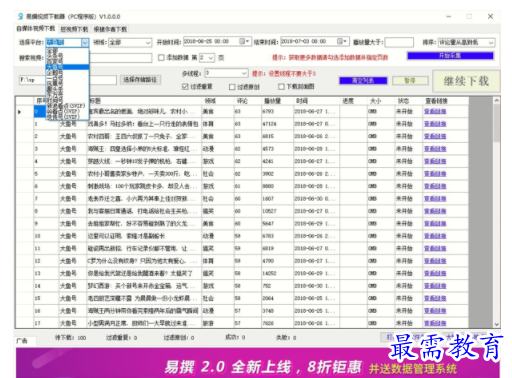Open 查看链接 link for row 0
Image resolution: width=512 pixels, height=378 pixels.
[435, 112]
